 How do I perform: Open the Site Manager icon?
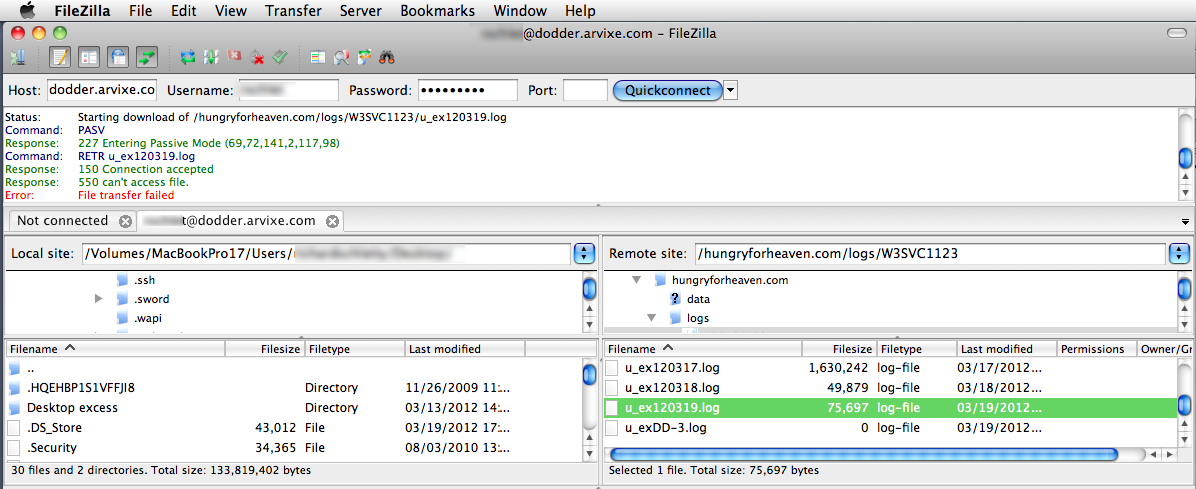click(x=18, y=57)
